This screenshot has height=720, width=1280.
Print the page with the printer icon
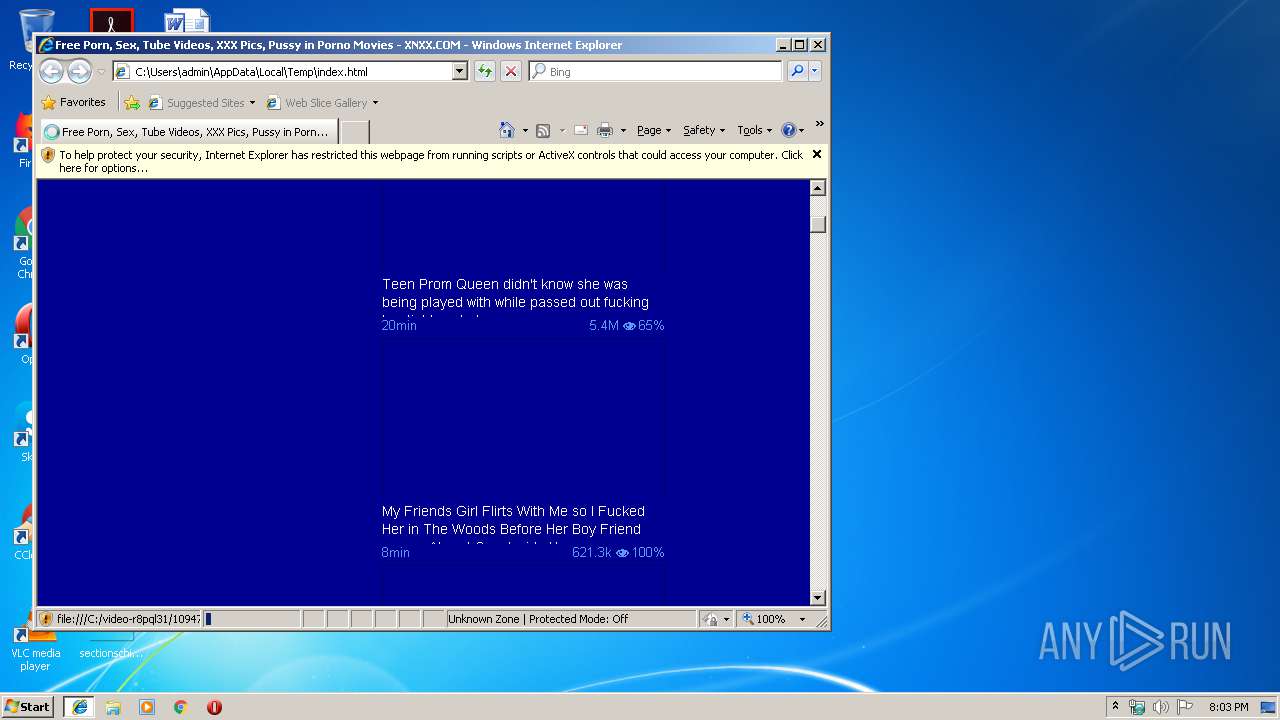[x=605, y=130]
